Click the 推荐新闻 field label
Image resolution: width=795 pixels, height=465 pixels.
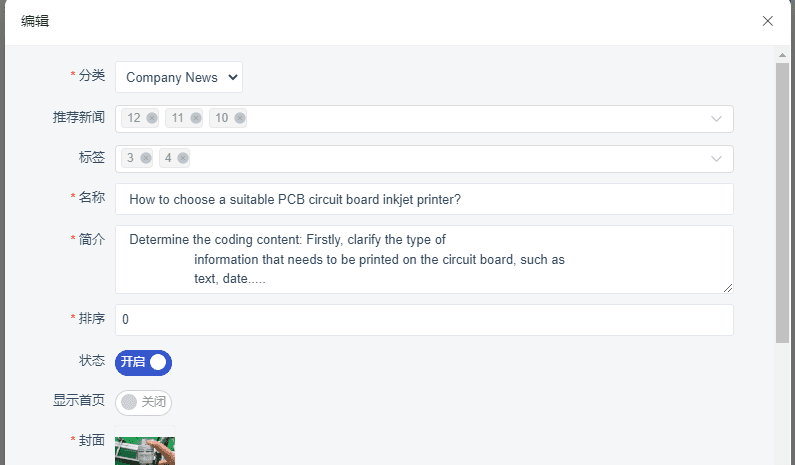click(79, 117)
